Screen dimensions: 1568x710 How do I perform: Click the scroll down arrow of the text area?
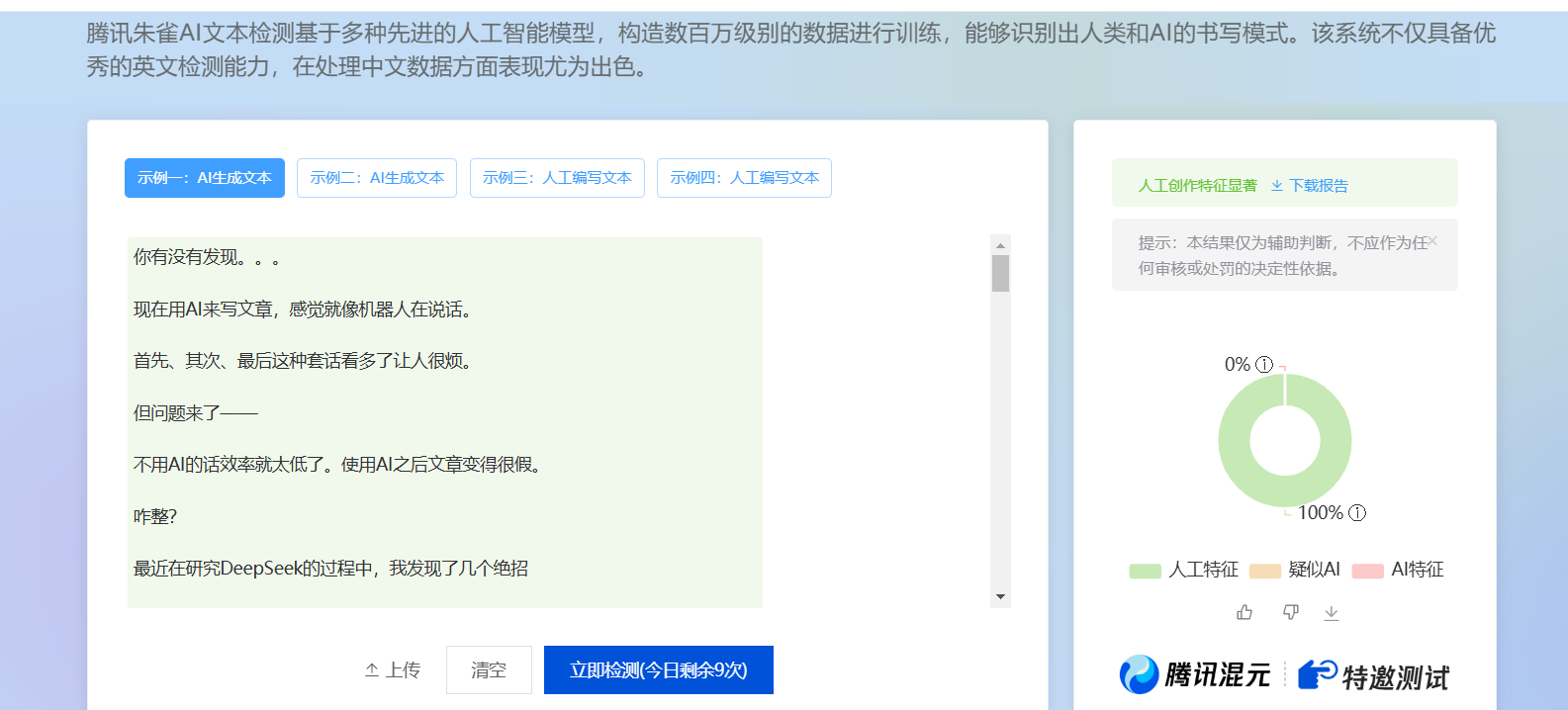pos(1000,596)
